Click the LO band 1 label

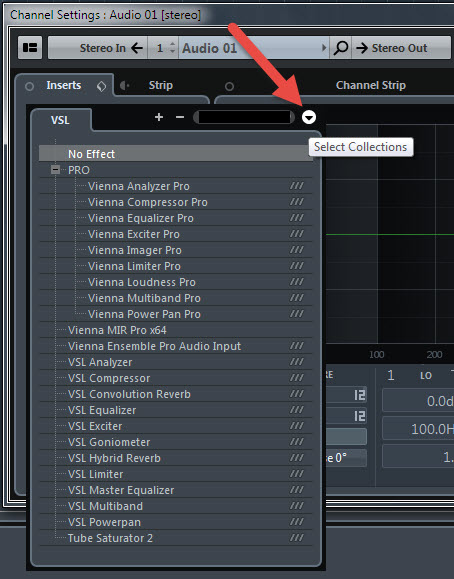[x=426, y=376]
